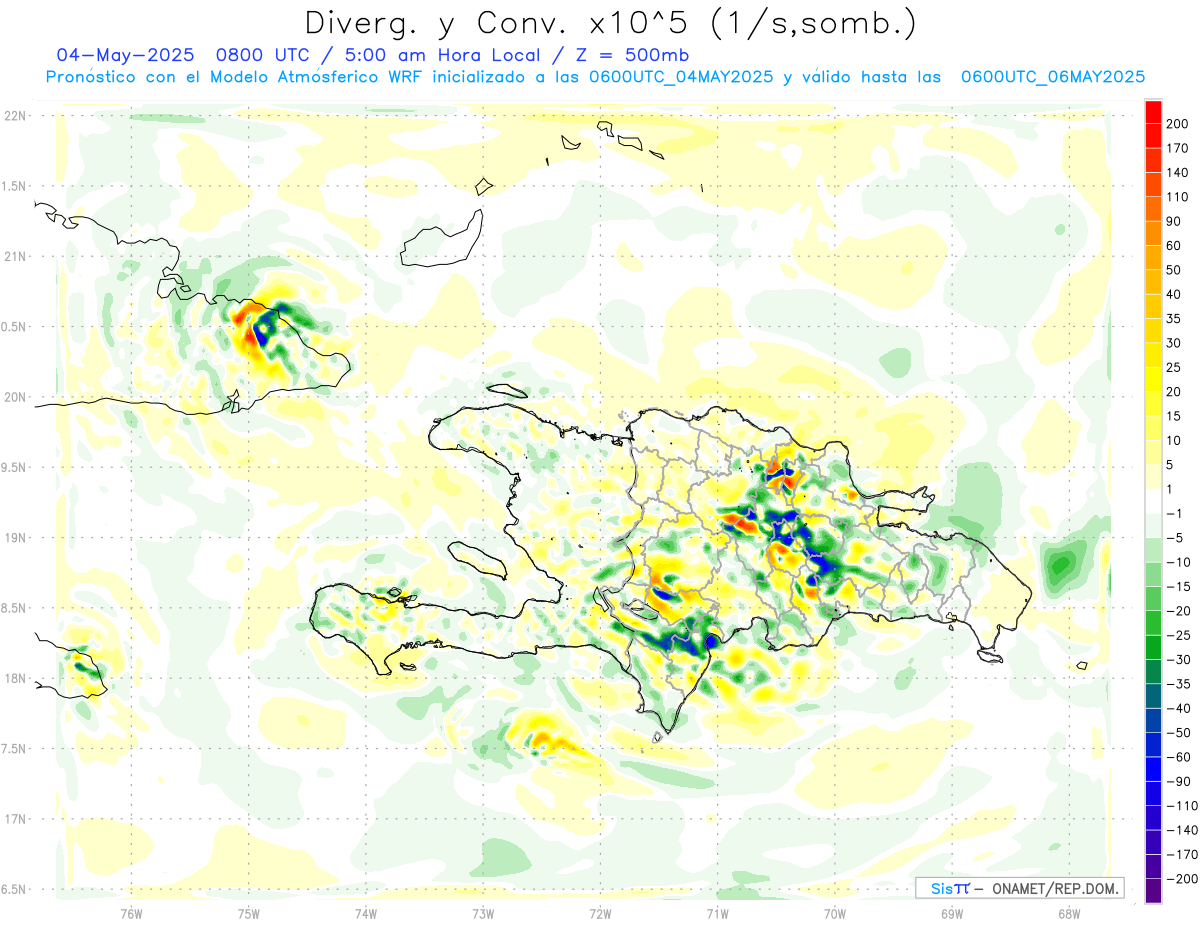Click the dark purple colorbar swatch below -200

tap(1154, 891)
